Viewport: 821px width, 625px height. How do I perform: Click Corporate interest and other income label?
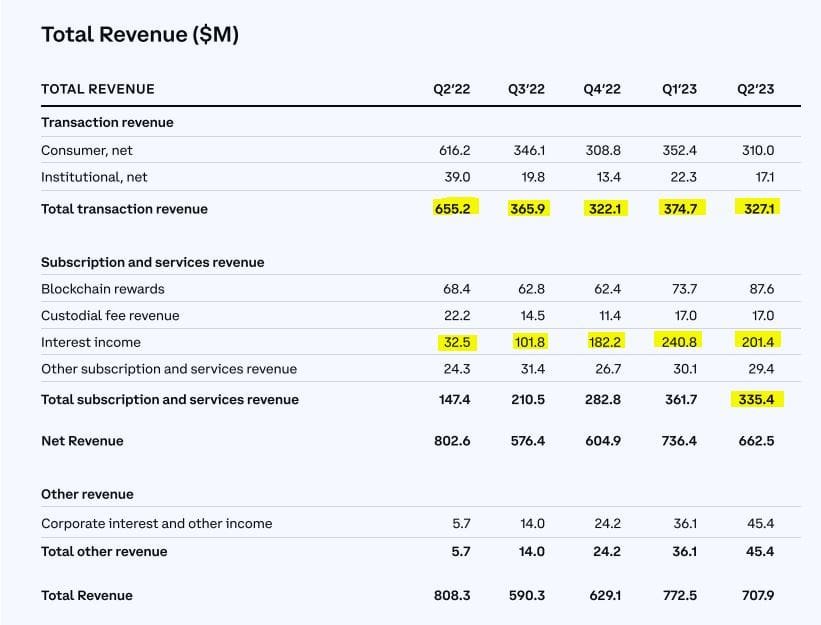click(156, 524)
